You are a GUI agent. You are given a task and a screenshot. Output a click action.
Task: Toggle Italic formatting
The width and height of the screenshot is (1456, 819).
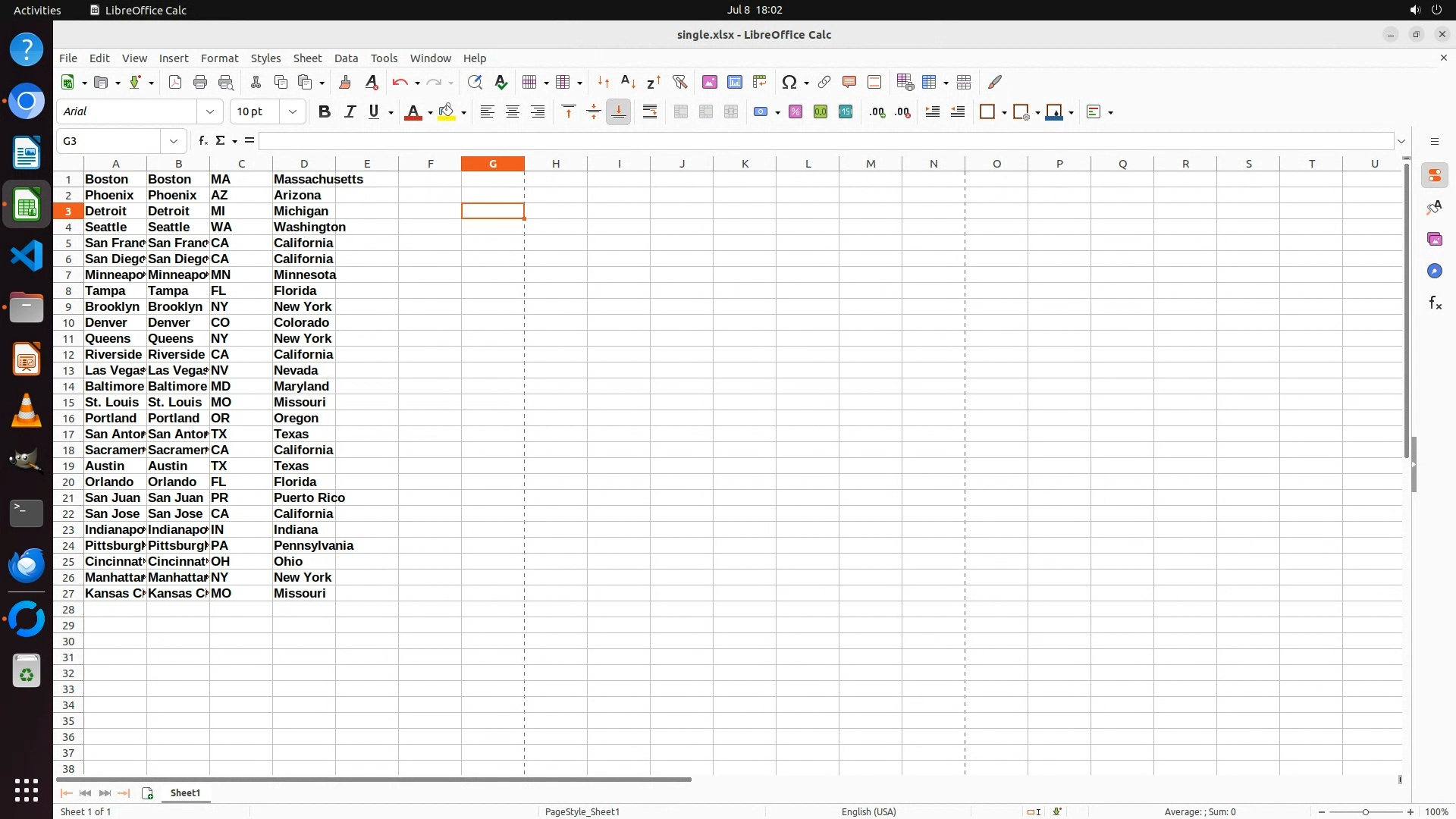pyautogui.click(x=350, y=112)
